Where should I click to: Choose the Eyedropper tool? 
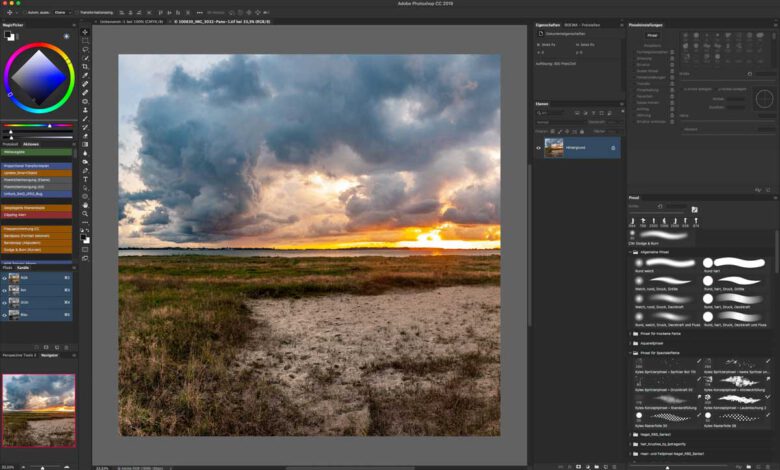[x=85, y=75]
